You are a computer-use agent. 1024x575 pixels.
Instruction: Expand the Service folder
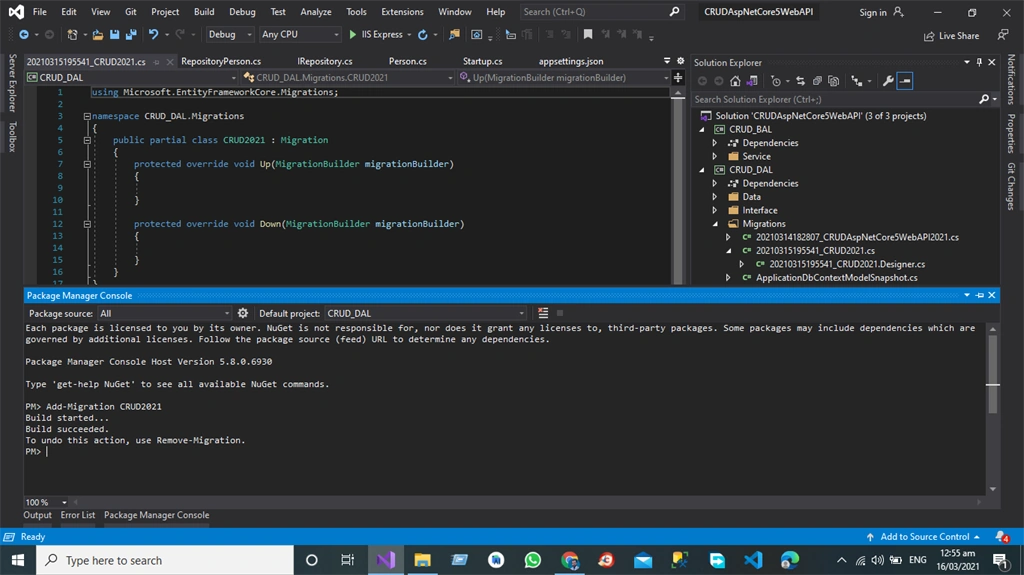(x=715, y=156)
